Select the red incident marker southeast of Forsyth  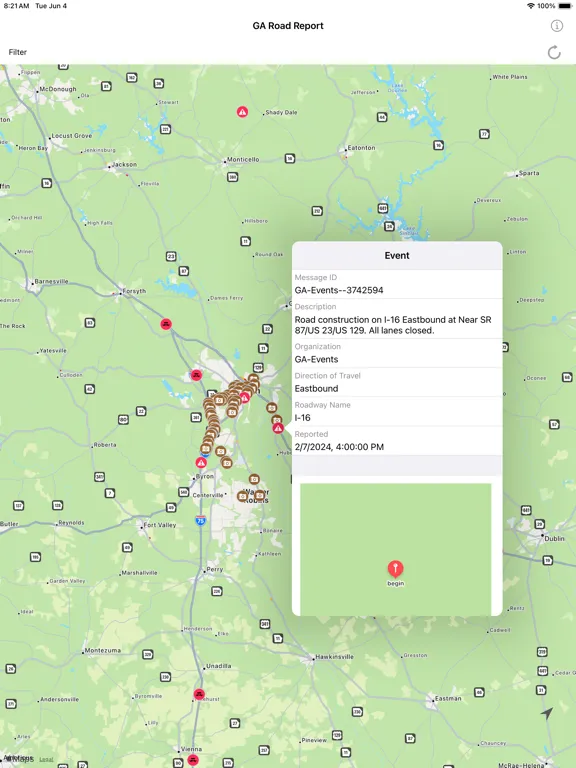[166, 324]
